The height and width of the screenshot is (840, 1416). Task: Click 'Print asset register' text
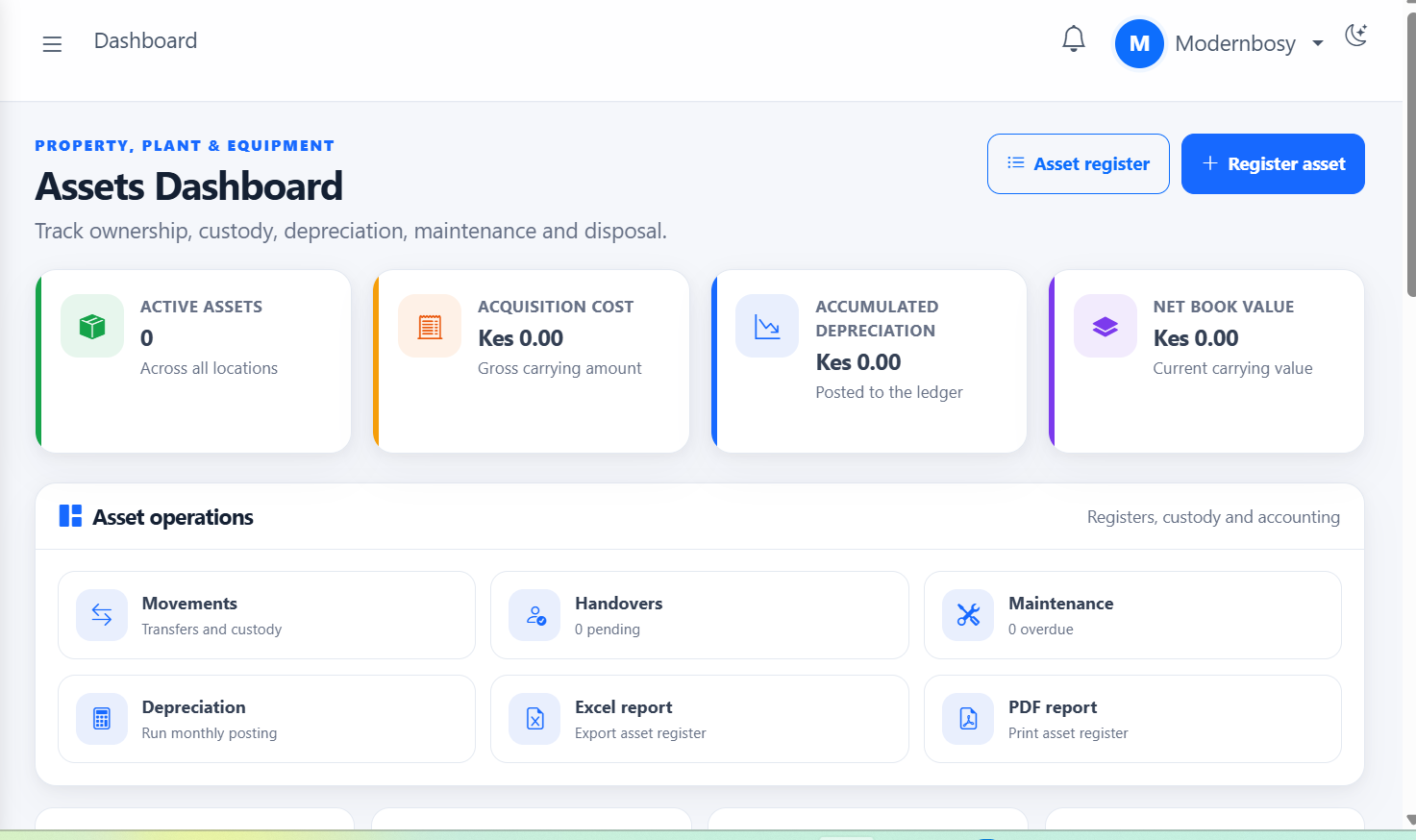[x=1068, y=733]
